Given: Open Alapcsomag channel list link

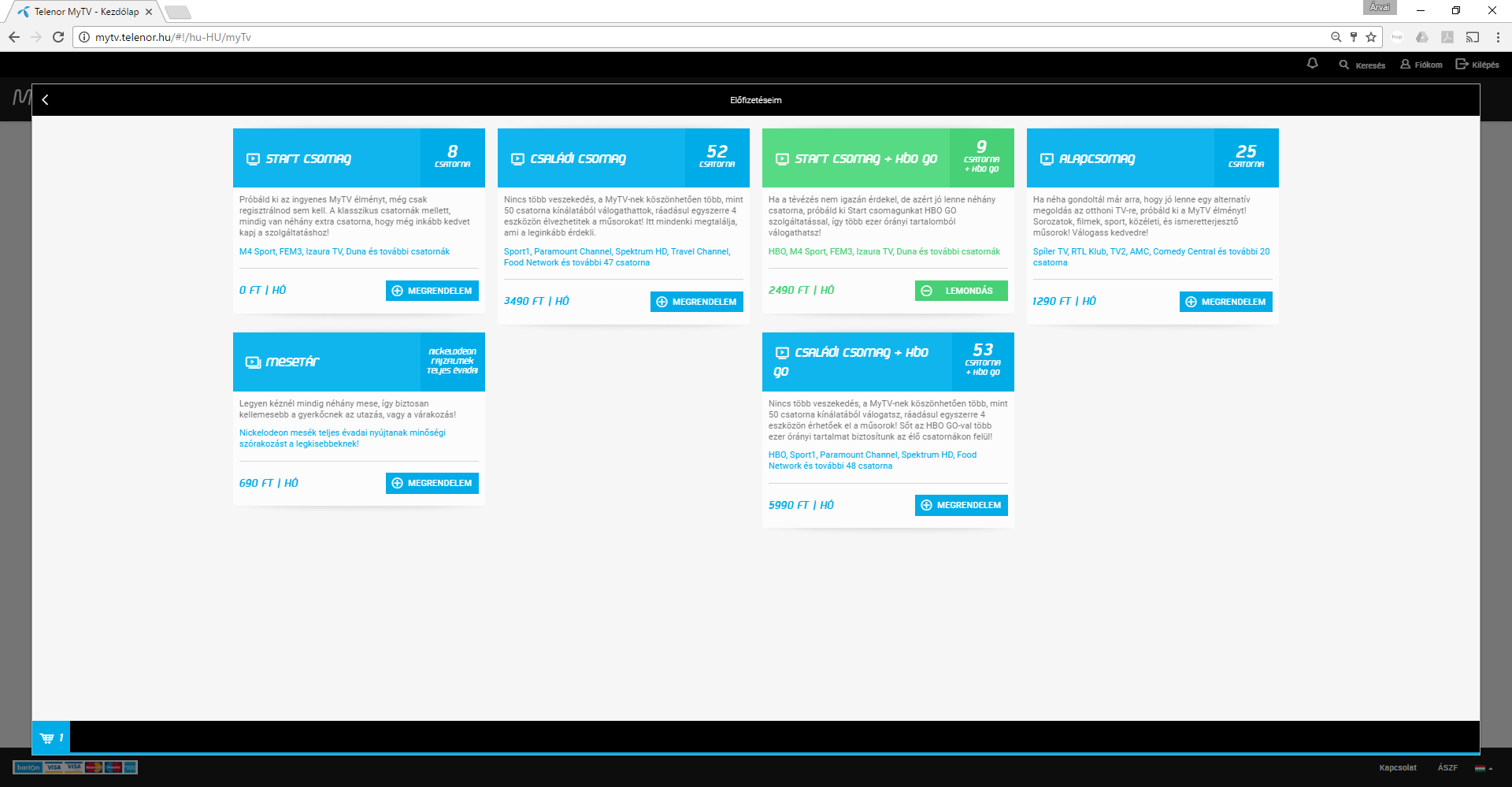Looking at the screenshot, I should pyautogui.click(x=1151, y=258).
